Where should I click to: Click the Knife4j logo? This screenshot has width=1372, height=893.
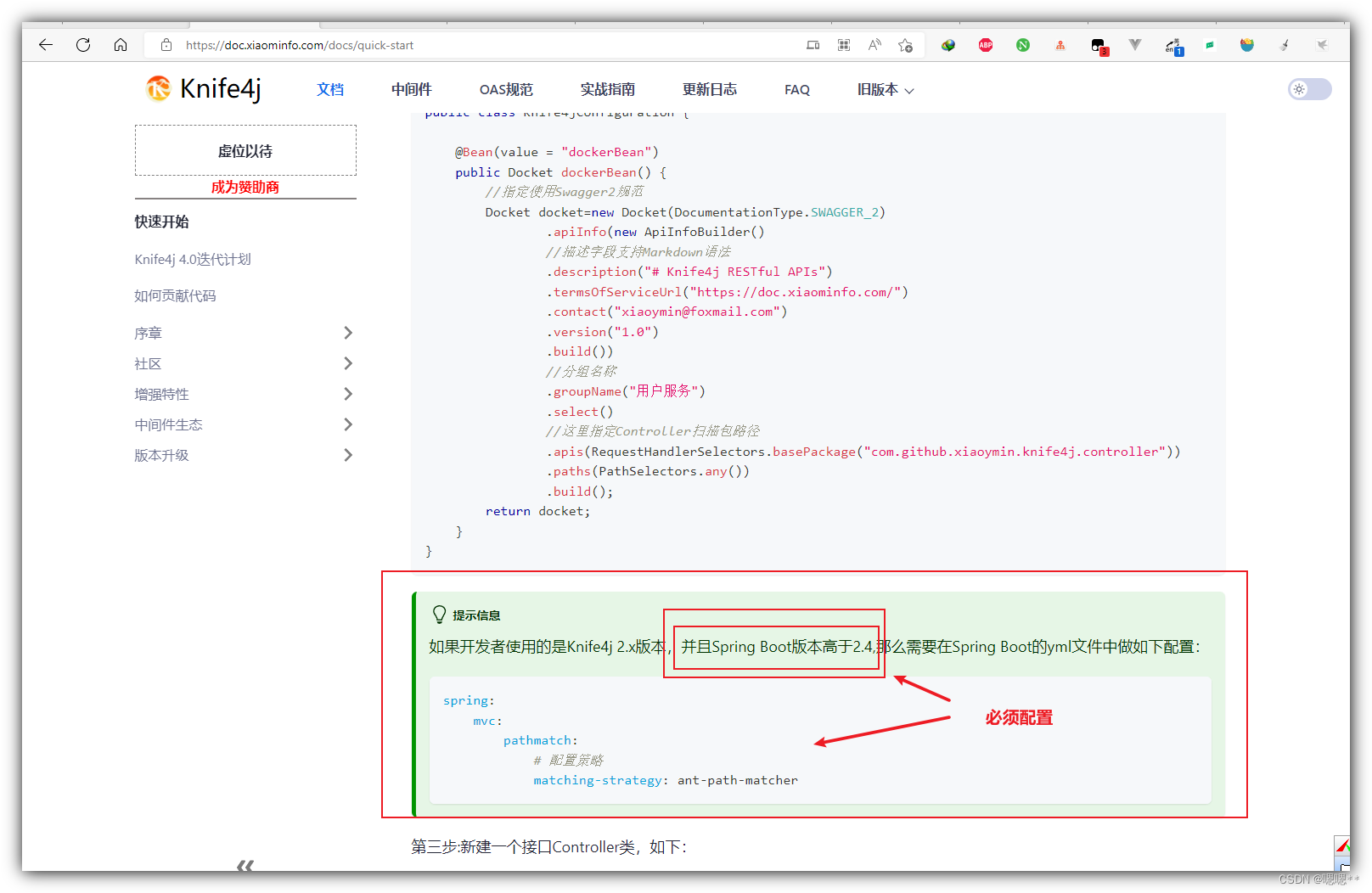204,88
